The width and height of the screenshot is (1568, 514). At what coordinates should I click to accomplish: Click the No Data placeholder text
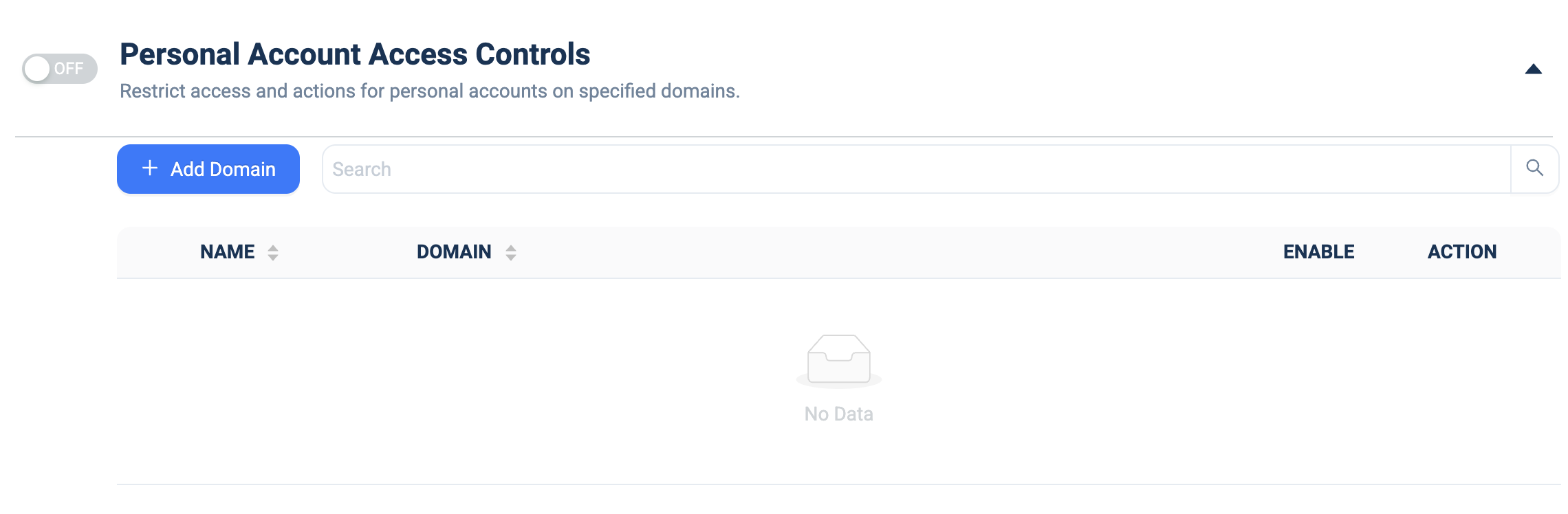pos(839,414)
